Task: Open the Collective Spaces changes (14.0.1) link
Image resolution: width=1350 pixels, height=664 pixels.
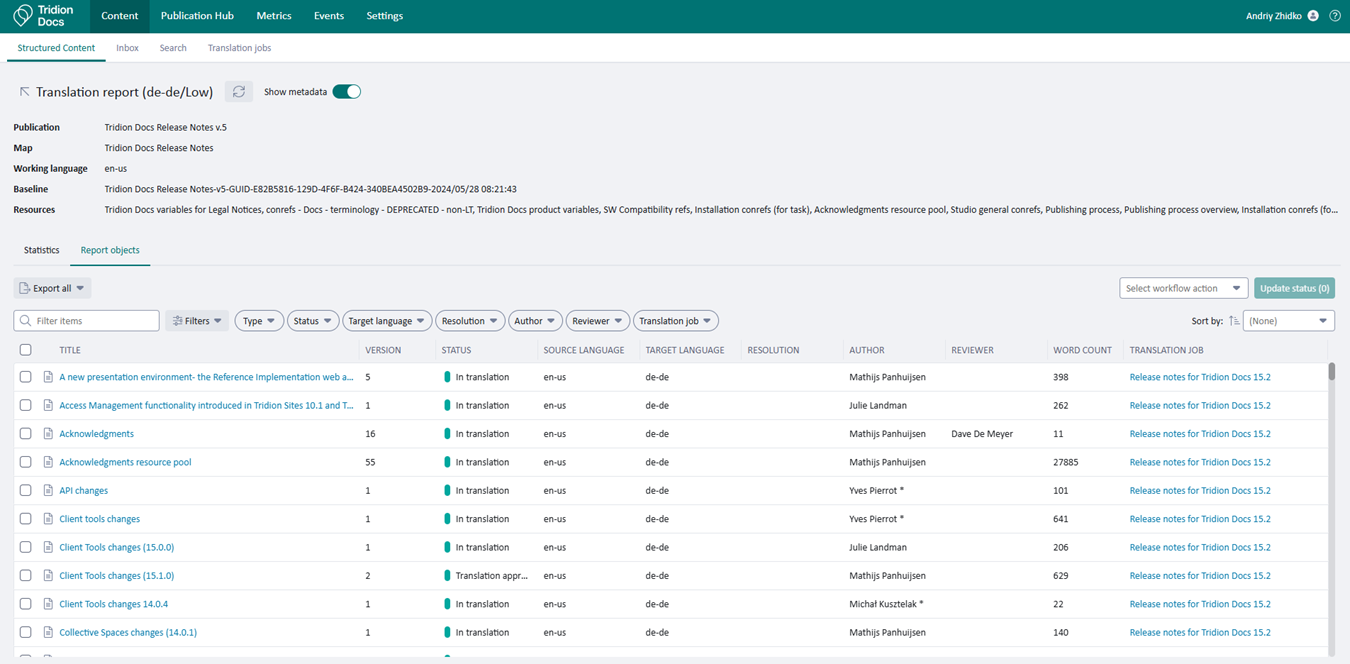Action: tap(128, 633)
